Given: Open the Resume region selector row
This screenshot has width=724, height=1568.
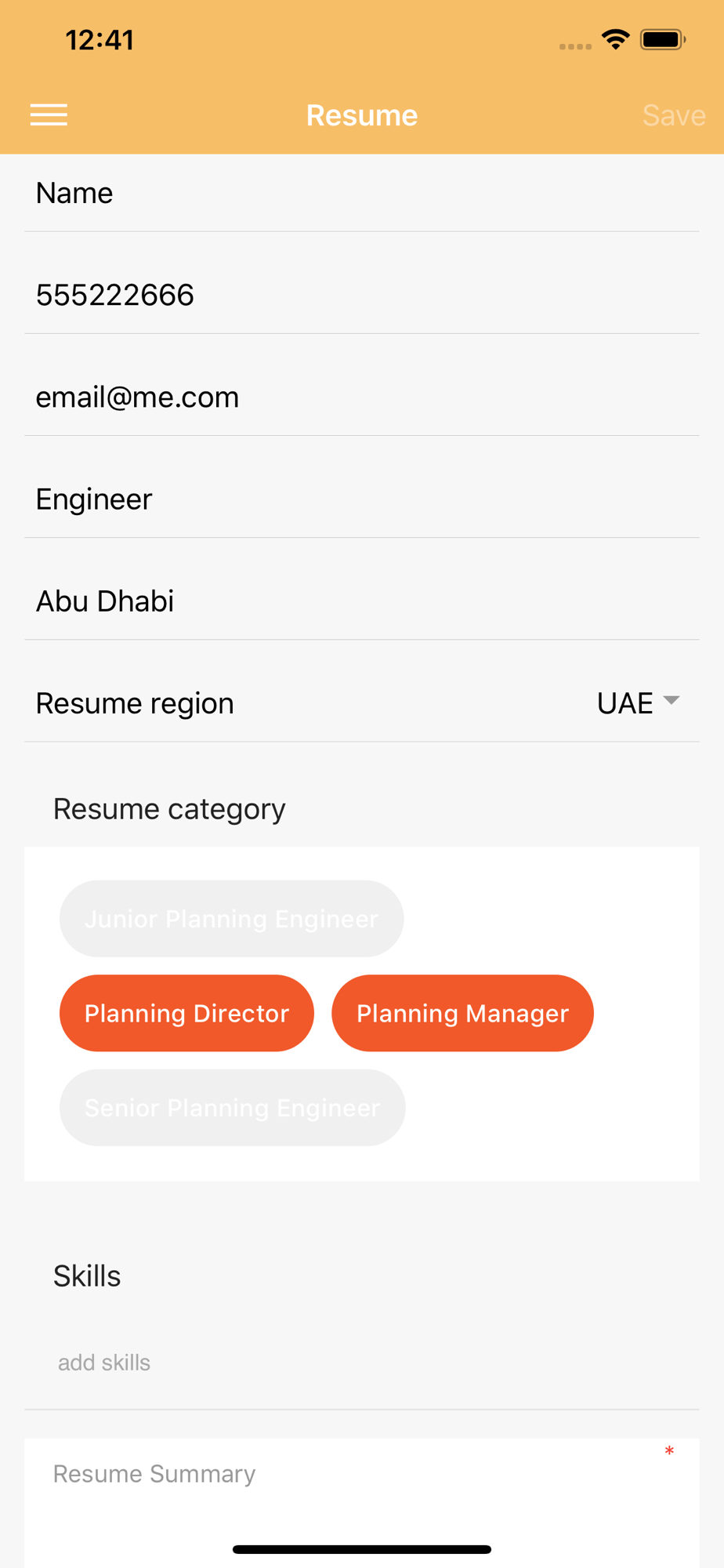Looking at the screenshot, I should [x=362, y=703].
